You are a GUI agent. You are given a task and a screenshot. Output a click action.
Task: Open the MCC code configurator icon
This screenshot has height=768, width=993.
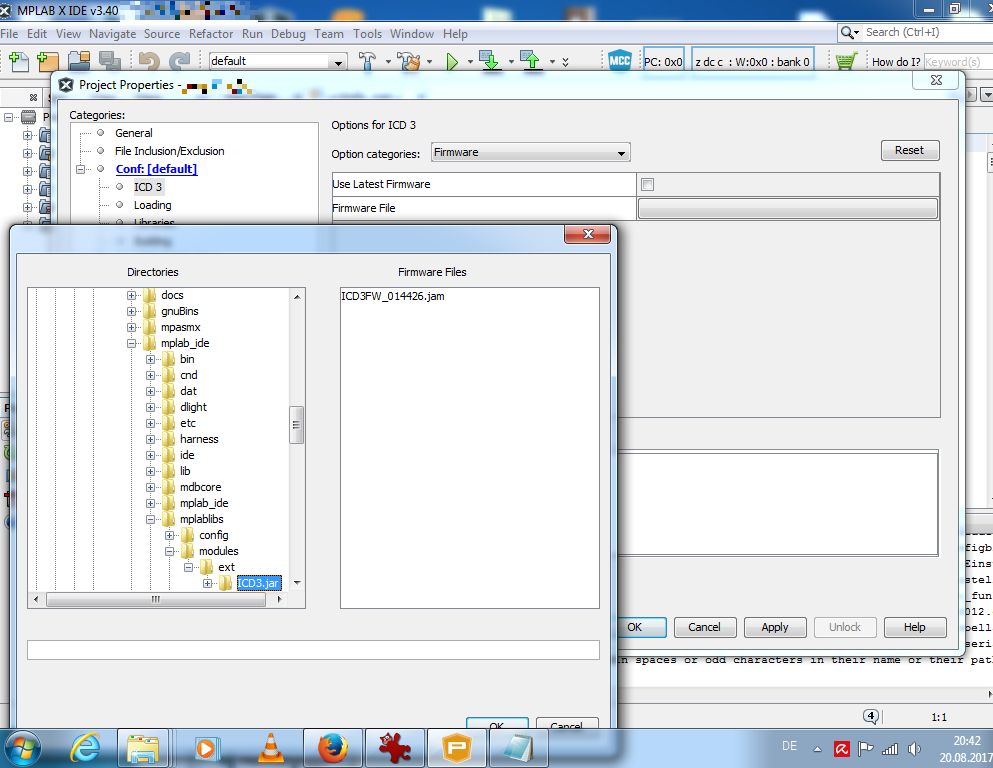point(619,61)
